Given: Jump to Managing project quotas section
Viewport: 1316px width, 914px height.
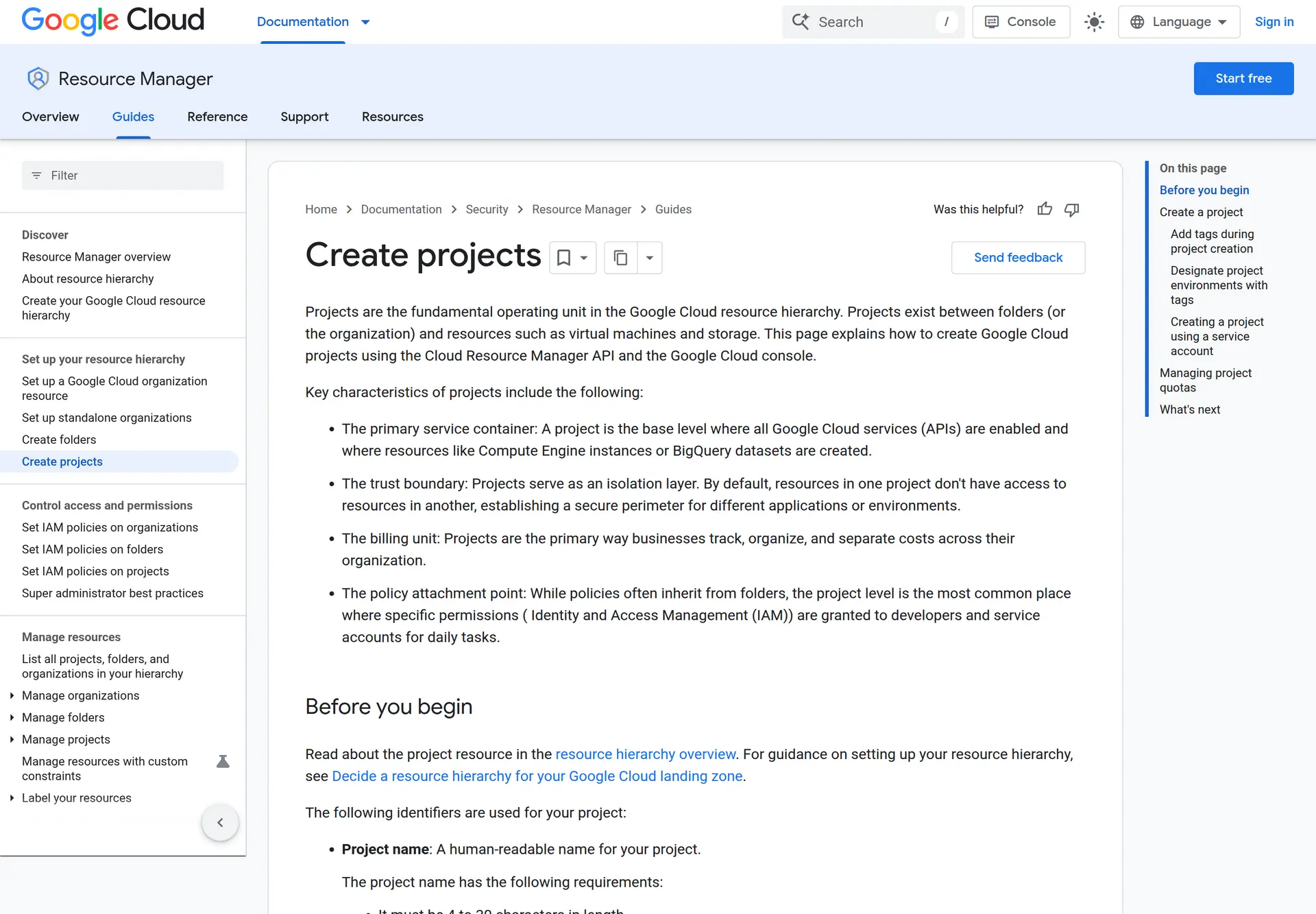Looking at the screenshot, I should tap(1205, 380).
